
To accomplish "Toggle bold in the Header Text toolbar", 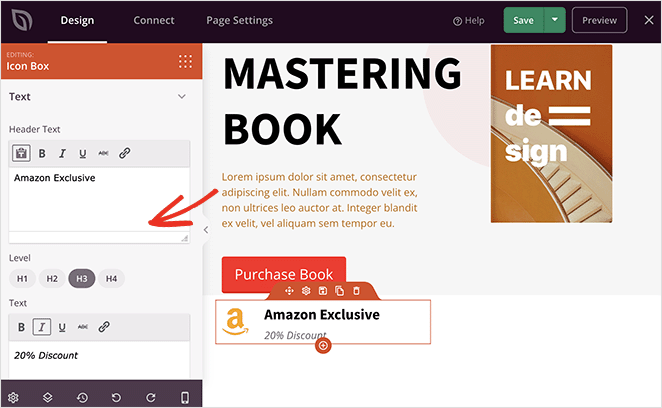I will coord(42,153).
